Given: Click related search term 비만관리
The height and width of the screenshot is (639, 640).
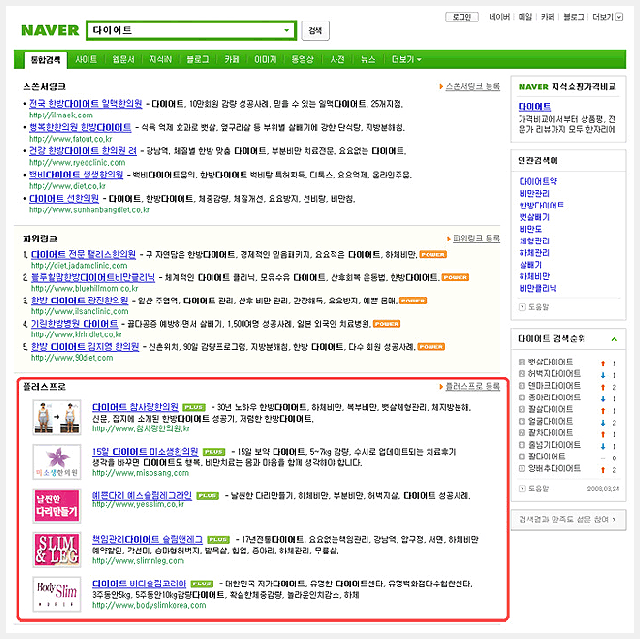Looking at the screenshot, I should [534, 193].
